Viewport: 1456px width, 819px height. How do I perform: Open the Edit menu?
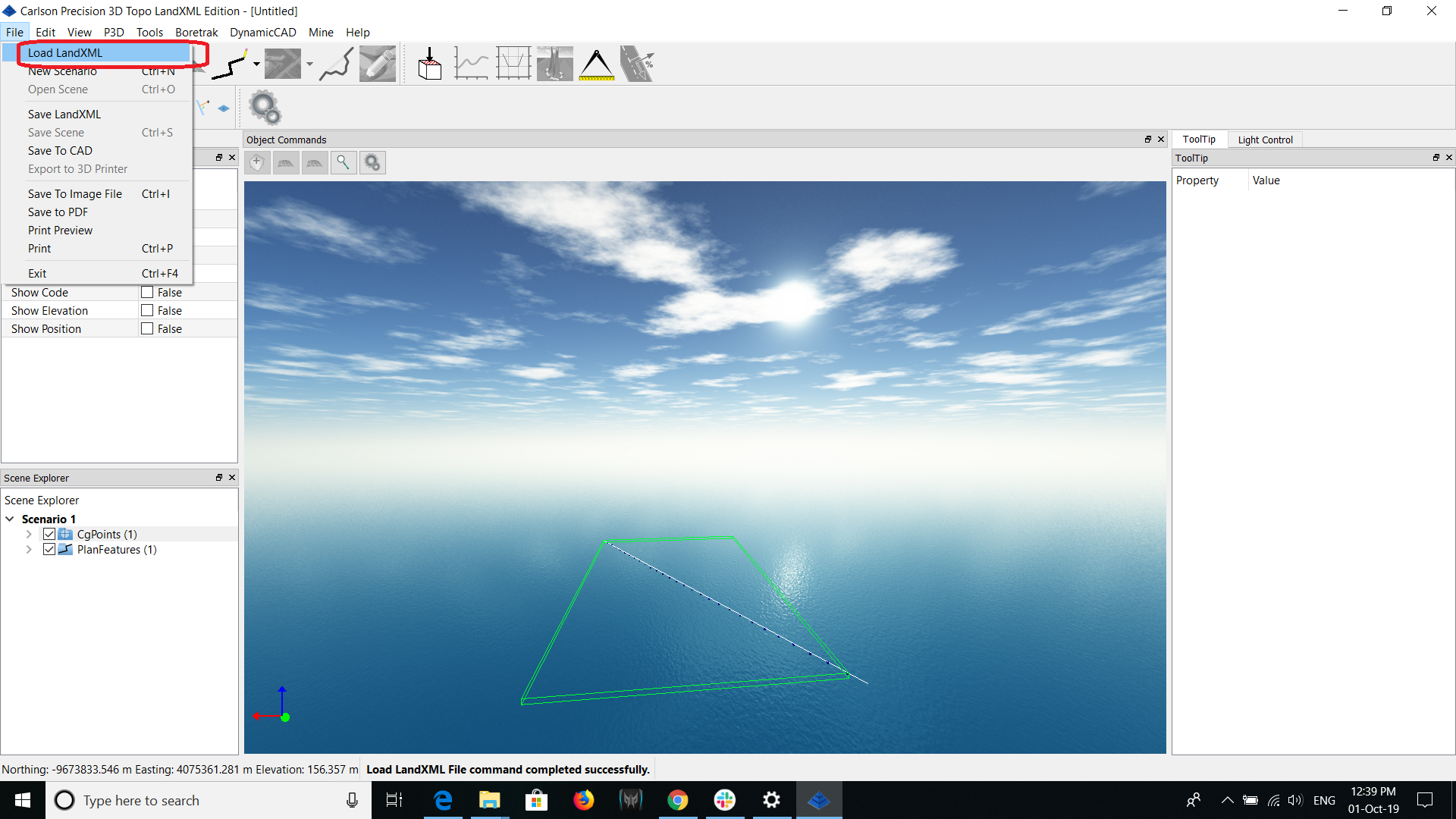pos(45,32)
